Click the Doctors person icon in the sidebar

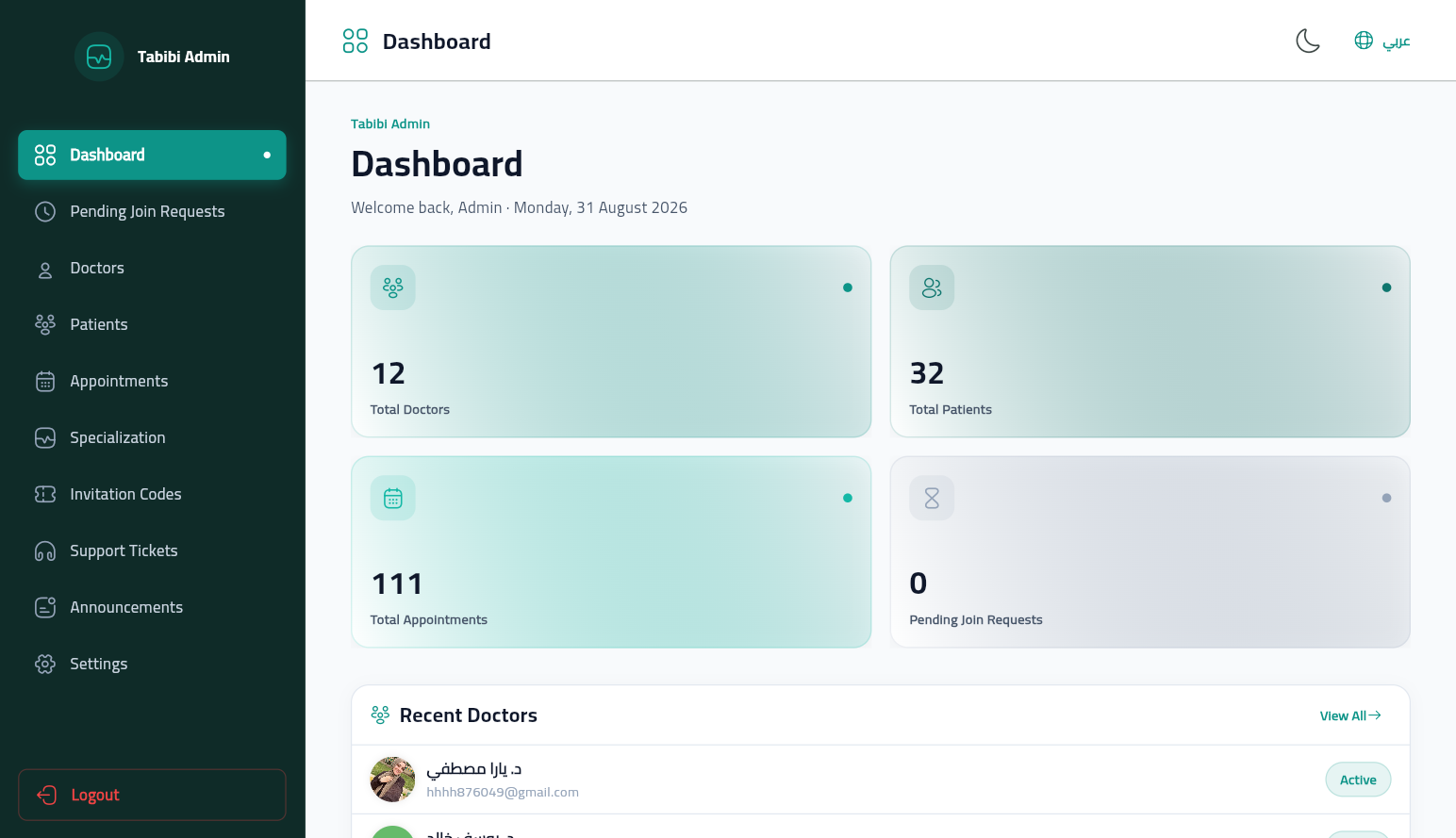click(x=45, y=270)
